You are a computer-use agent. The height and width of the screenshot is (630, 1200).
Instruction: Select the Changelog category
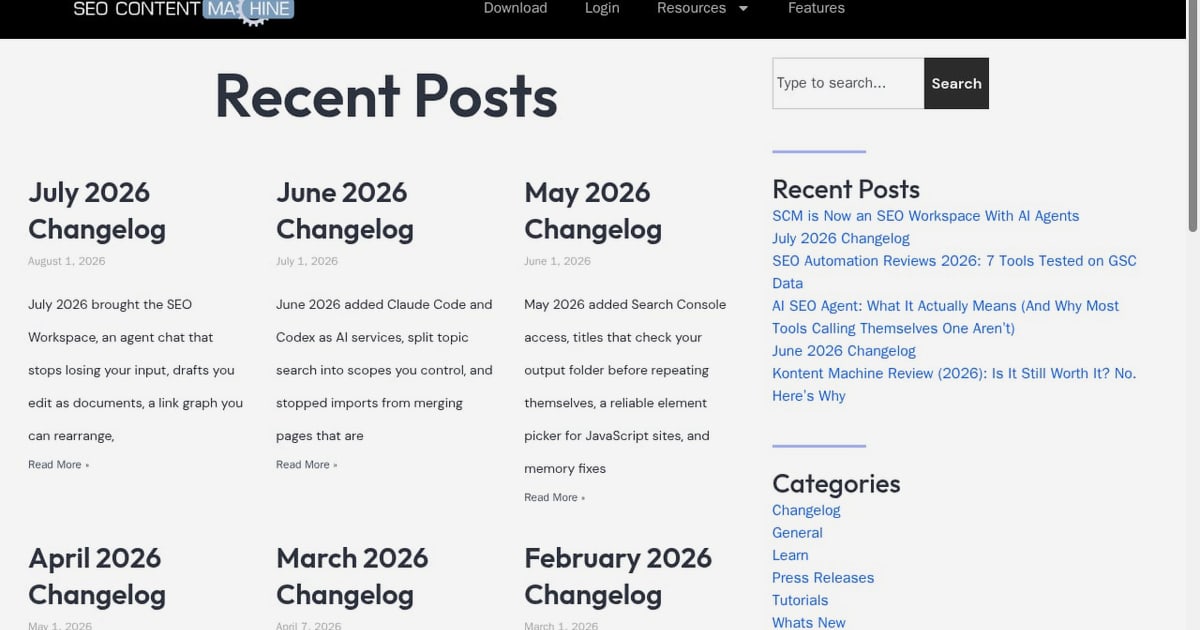pos(806,510)
